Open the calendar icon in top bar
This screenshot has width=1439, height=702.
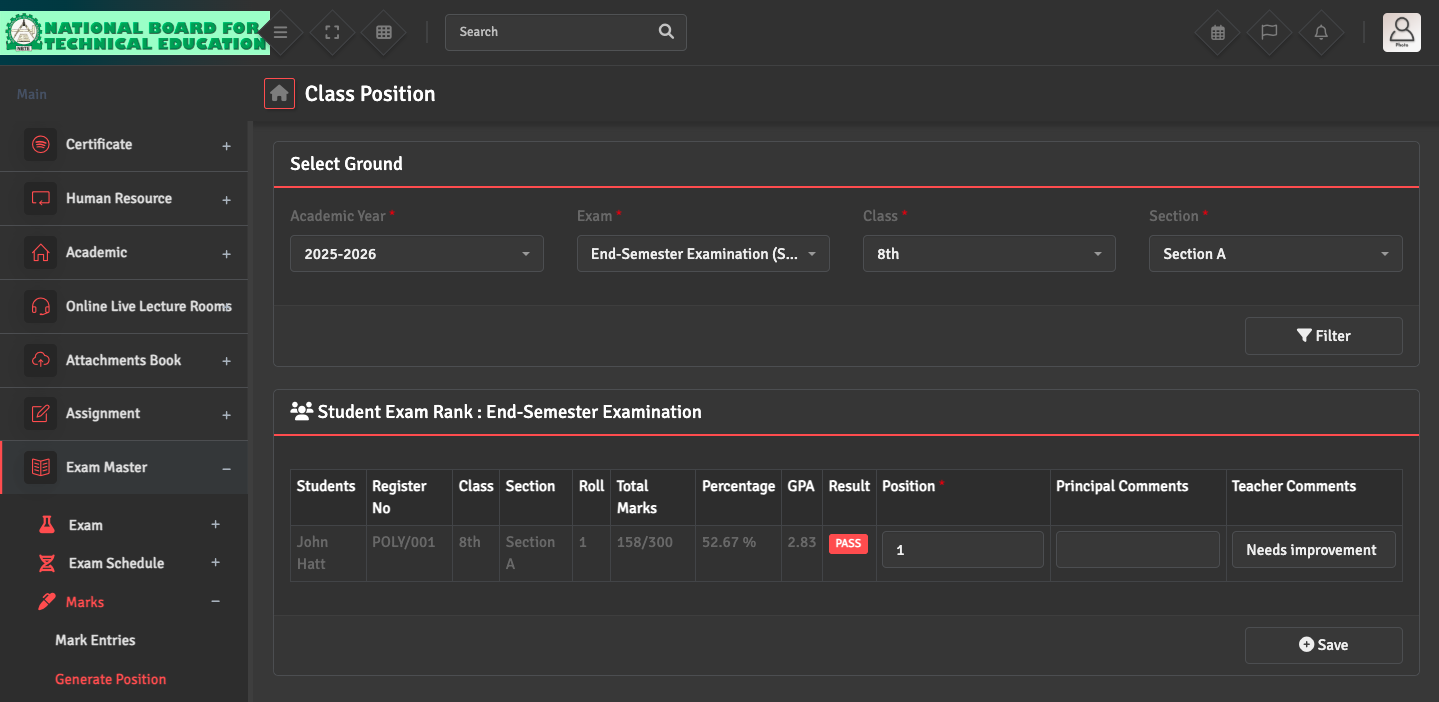(1217, 32)
